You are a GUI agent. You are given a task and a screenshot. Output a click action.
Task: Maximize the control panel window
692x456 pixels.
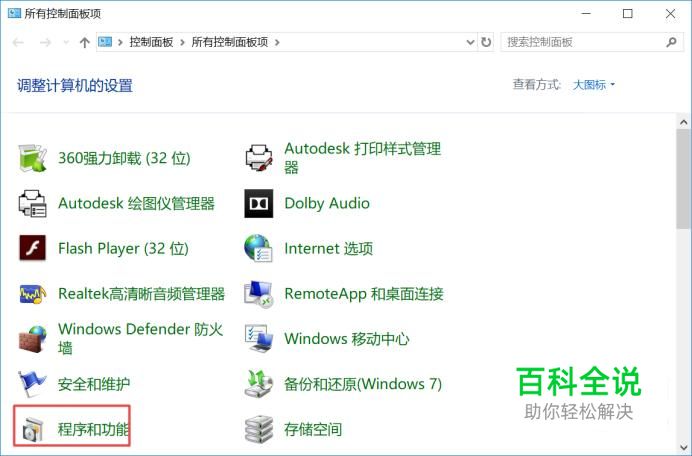click(628, 14)
